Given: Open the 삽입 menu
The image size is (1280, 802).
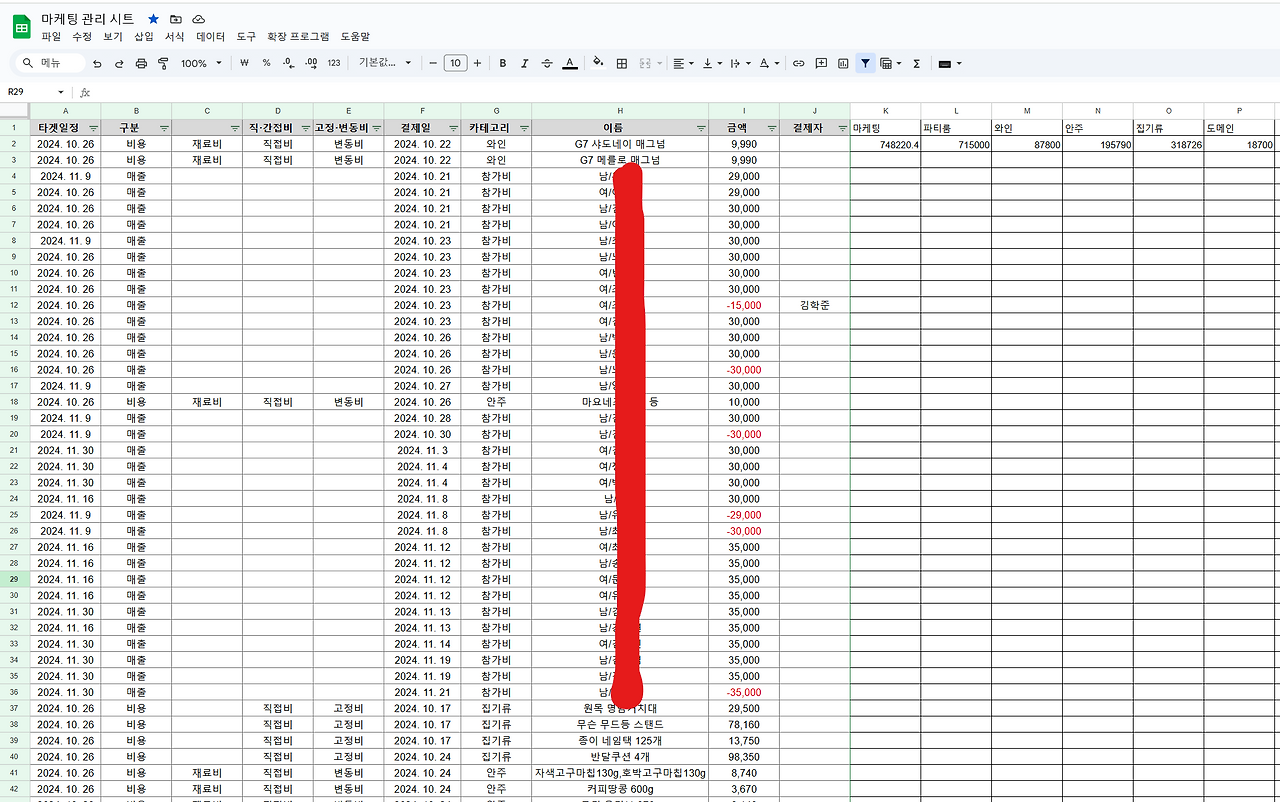Looking at the screenshot, I should tap(144, 36).
